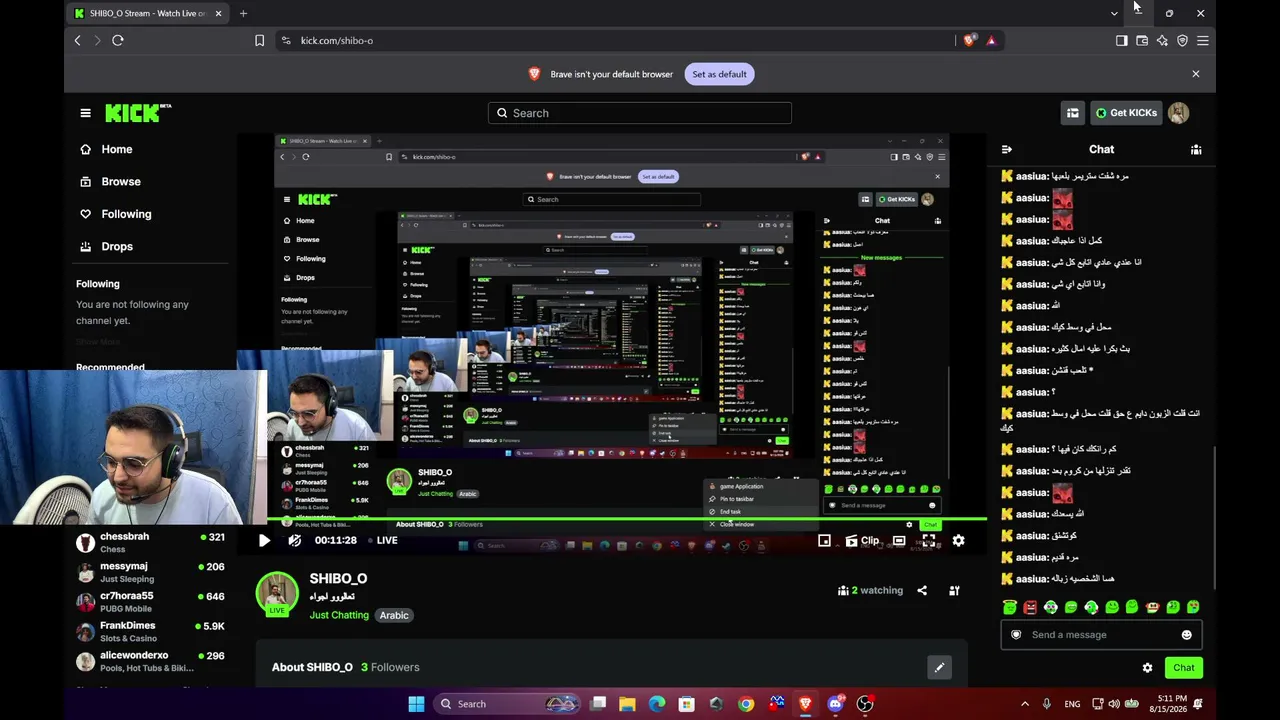Viewport: 1280px width, 720px height.
Task: Click the SHIBO_O channel avatar
Action: coord(277,592)
